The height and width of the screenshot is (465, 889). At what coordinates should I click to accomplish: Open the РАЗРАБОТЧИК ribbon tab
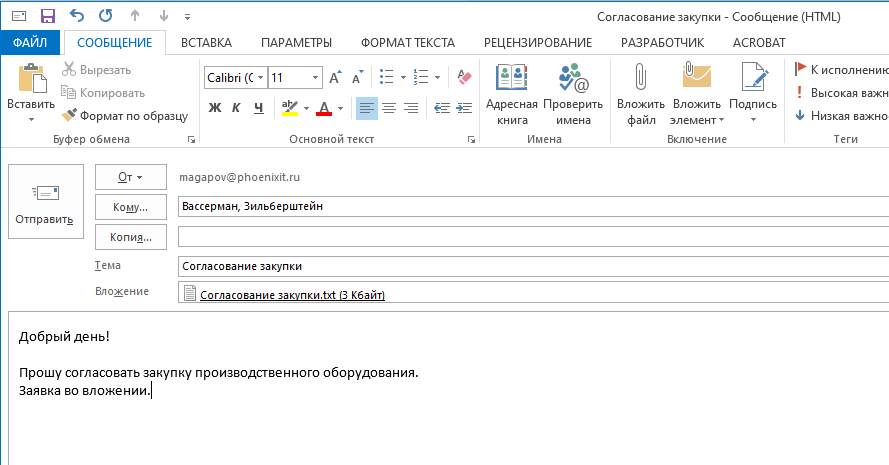pos(662,43)
